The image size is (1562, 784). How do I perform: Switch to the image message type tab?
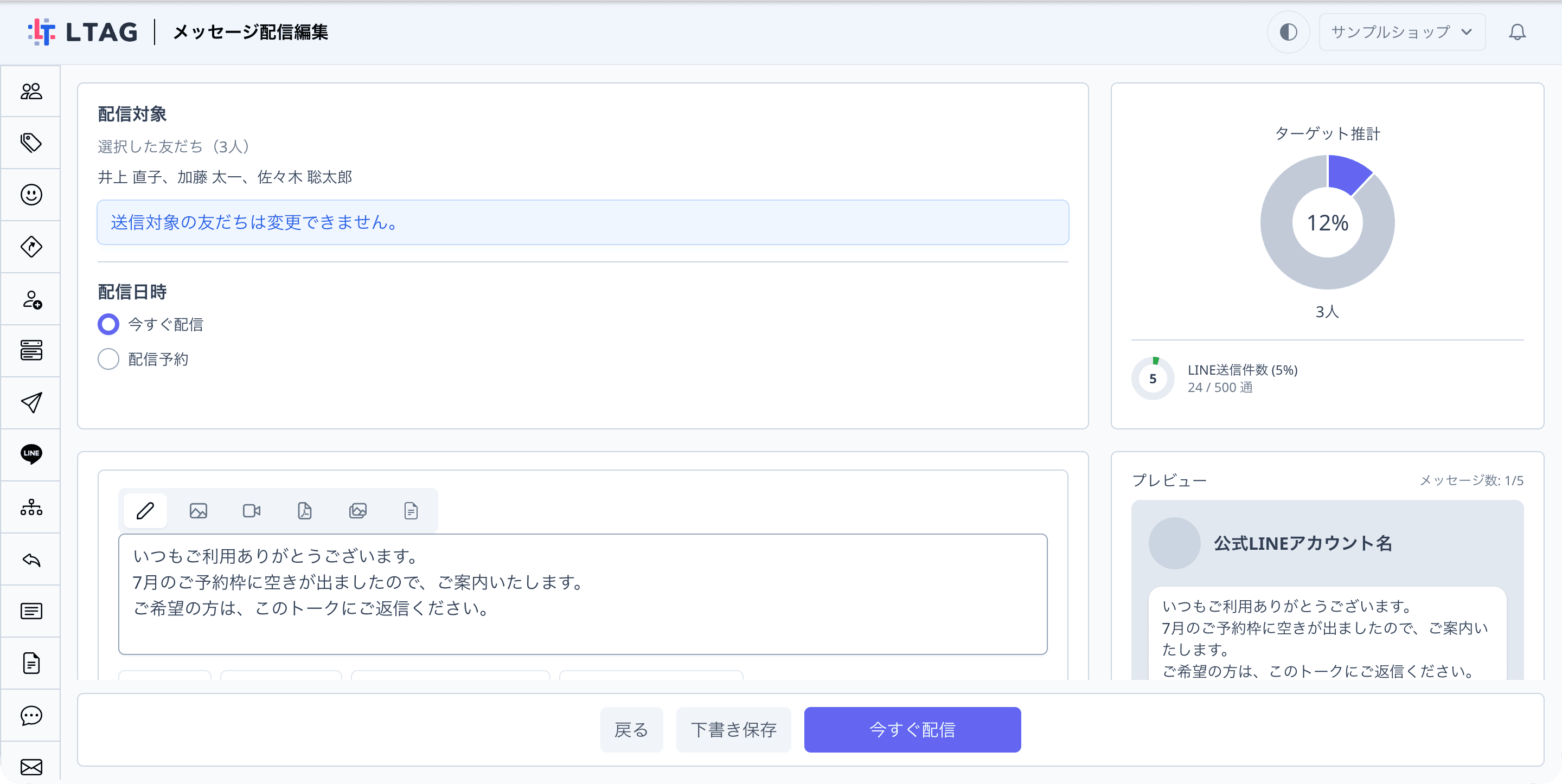pyautogui.click(x=199, y=511)
